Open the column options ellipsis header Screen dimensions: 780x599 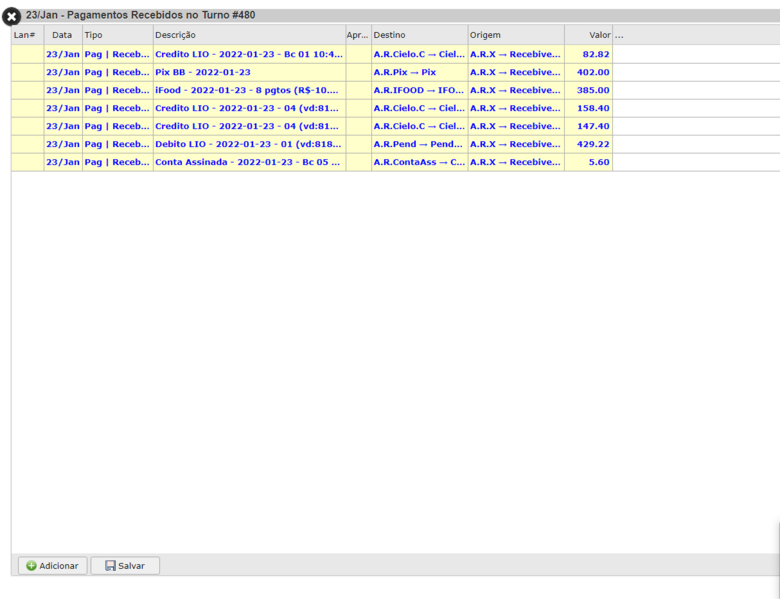pos(619,35)
